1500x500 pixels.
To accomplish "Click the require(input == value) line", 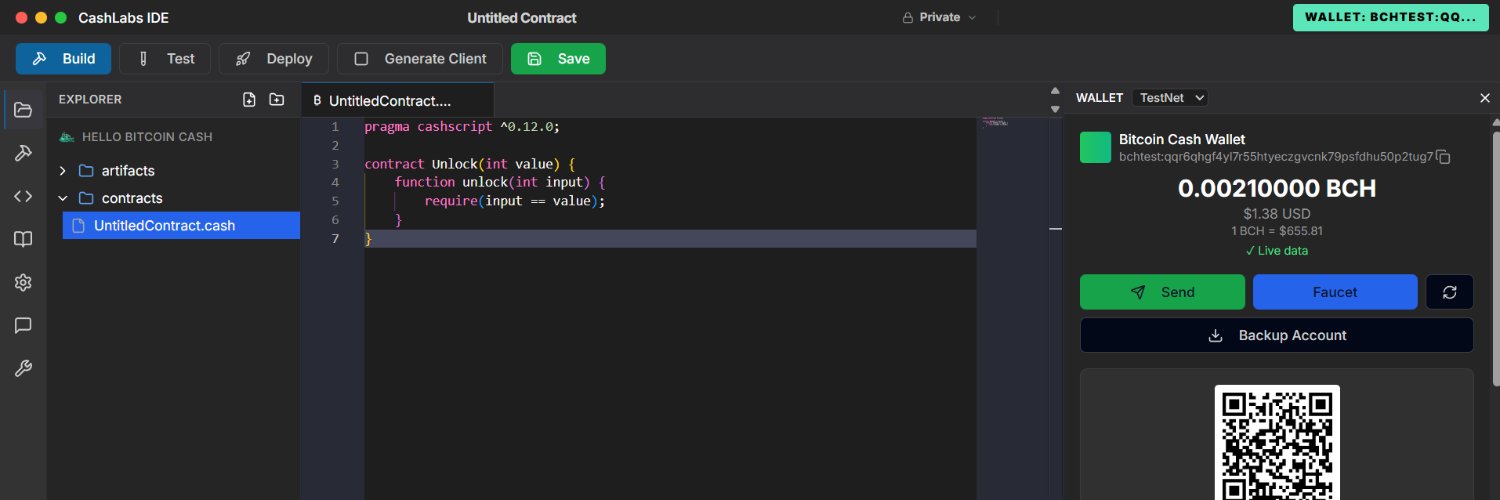I will point(515,201).
